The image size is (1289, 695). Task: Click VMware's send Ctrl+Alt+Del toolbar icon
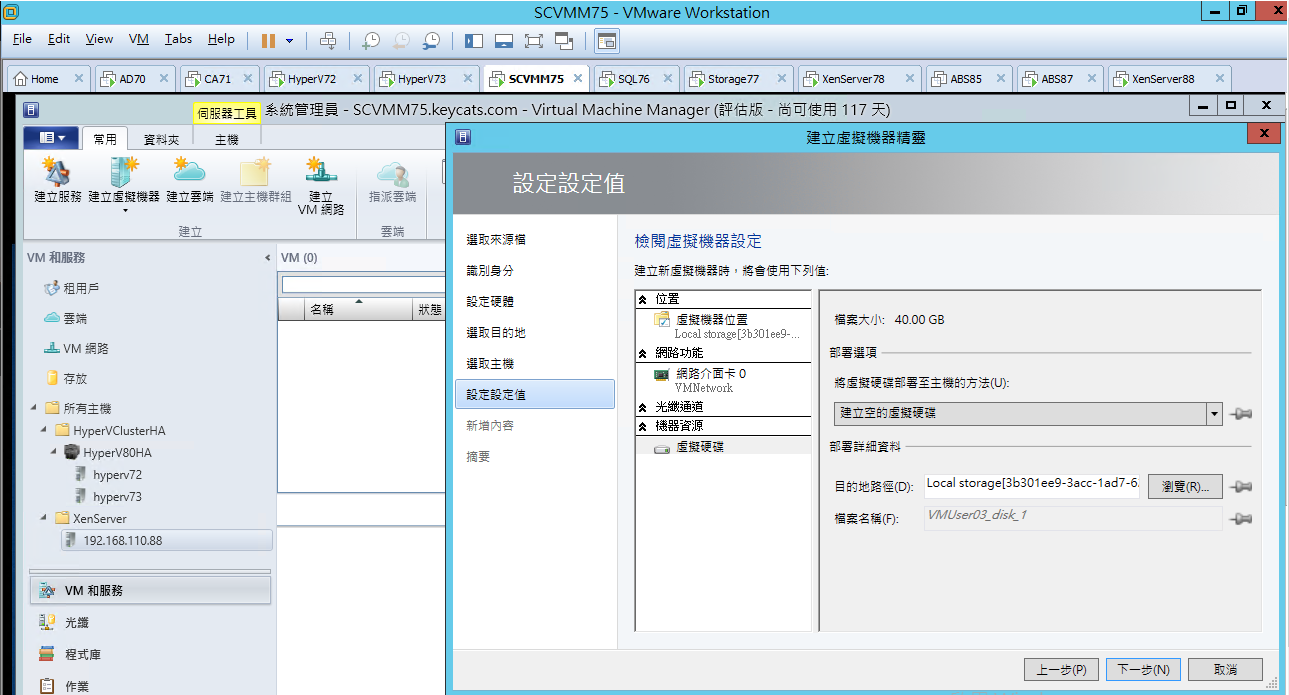pyautogui.click(x=327, y=40)
